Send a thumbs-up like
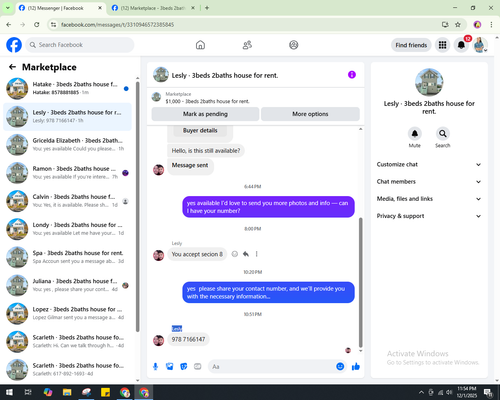 [x=356, y=367]
